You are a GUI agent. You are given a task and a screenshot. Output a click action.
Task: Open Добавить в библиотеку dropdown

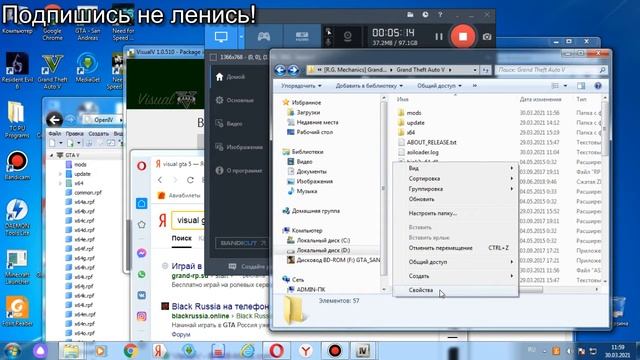[x=369, y=86]
